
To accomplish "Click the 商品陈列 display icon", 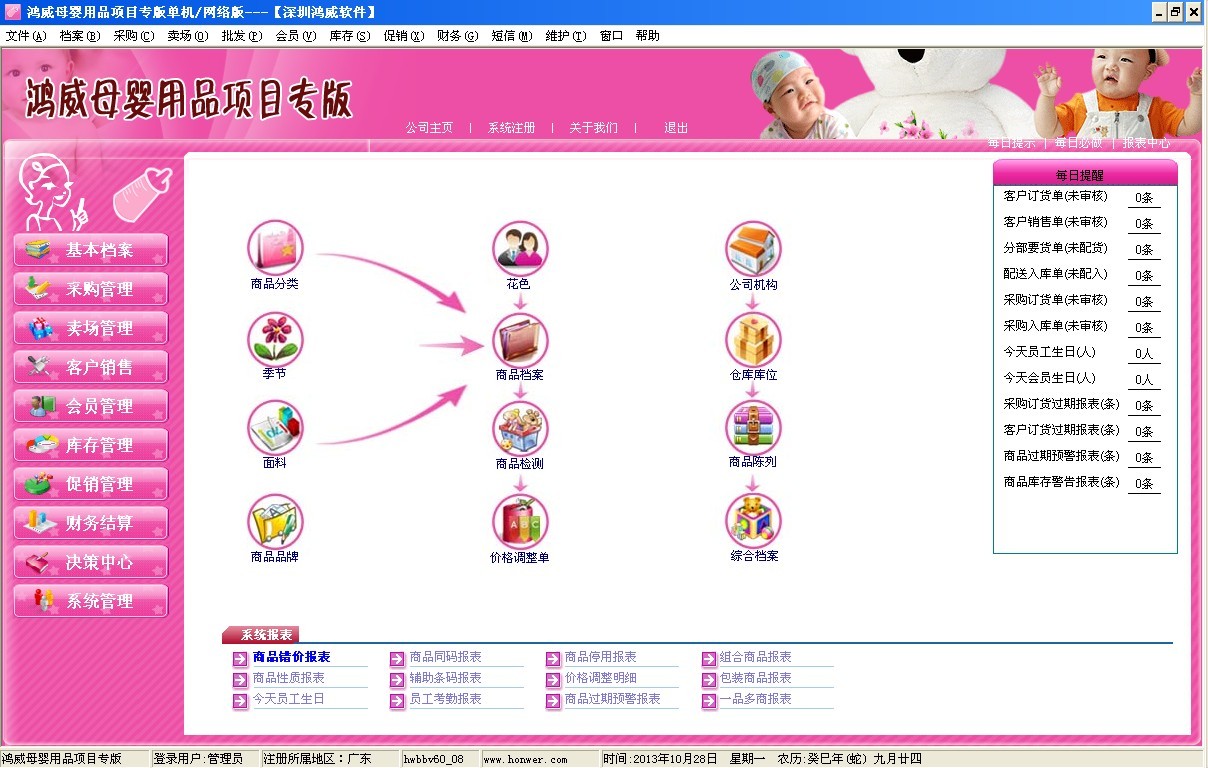I will (x=753, y=428).
